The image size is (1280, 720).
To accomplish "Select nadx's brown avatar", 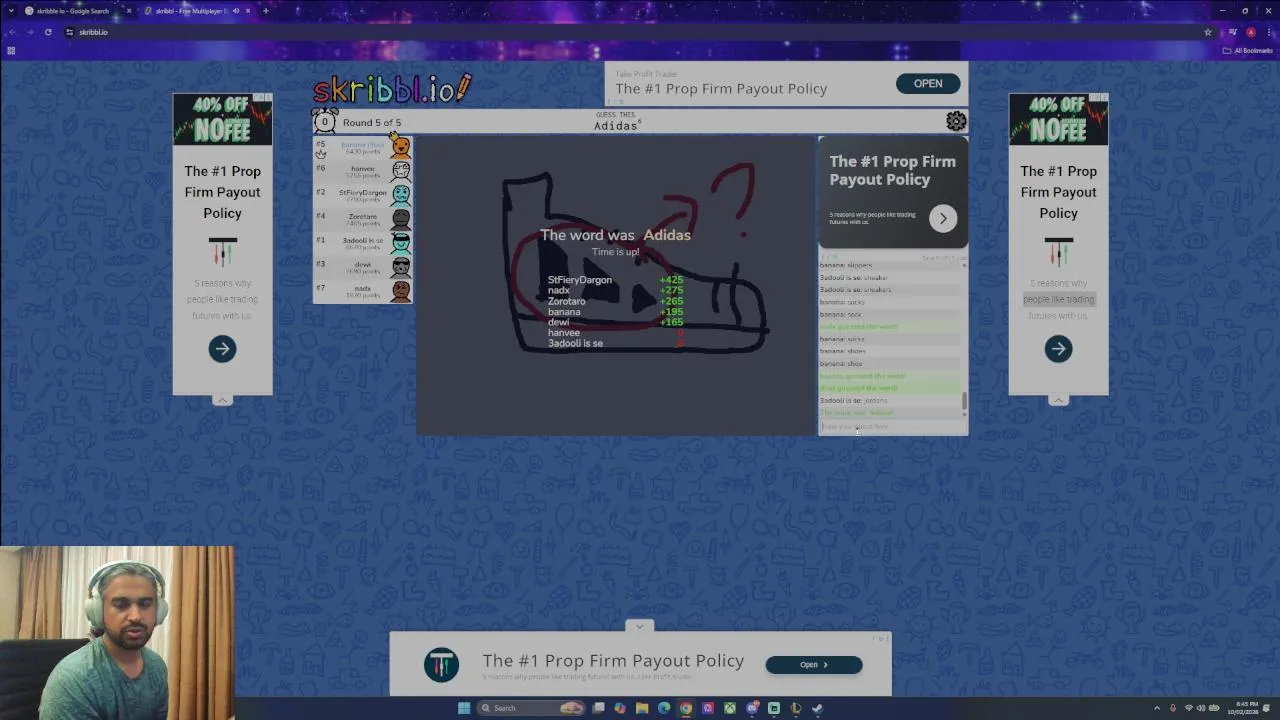I will pyautogui.click(x=400, y=291).
